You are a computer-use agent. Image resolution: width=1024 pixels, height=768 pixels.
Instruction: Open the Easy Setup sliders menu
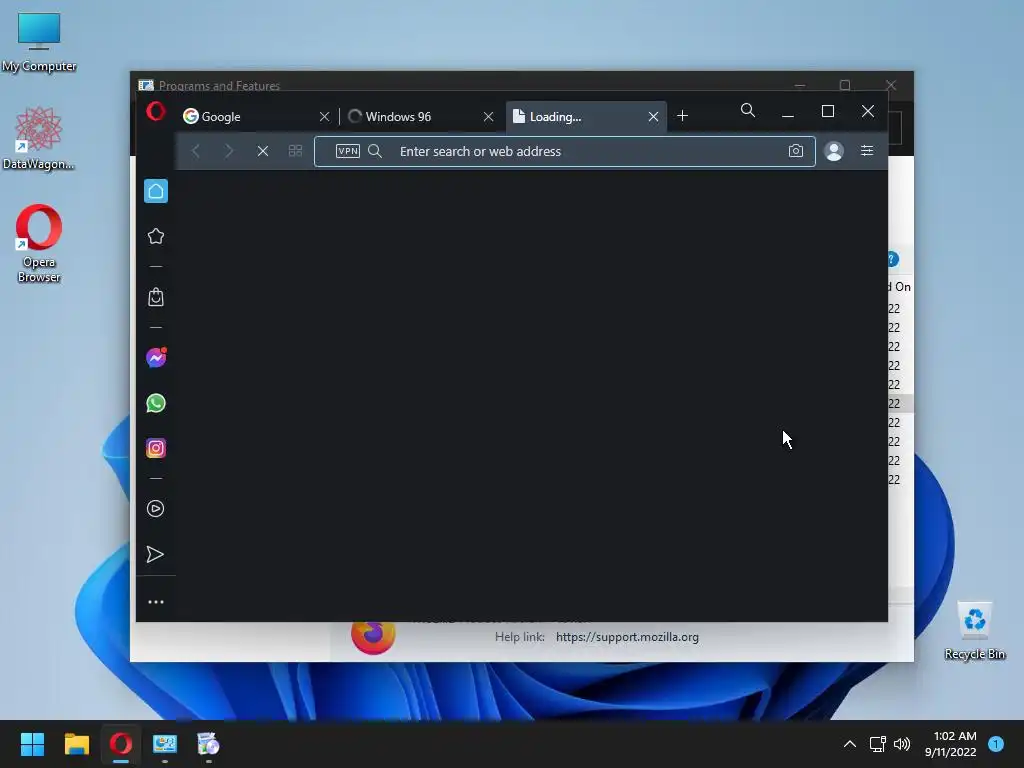point(867,151)
